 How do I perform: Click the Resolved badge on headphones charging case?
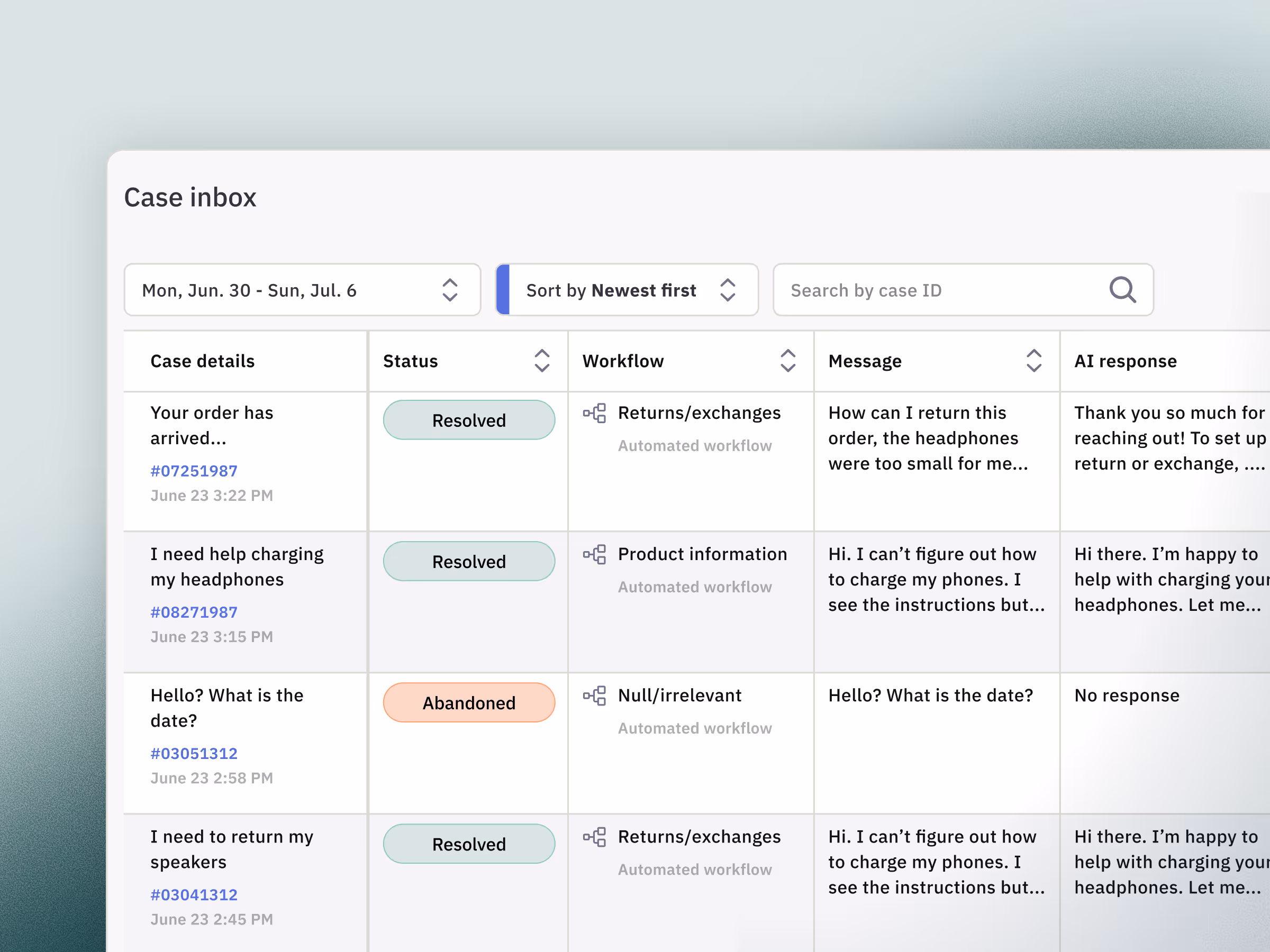click(468, 561)
